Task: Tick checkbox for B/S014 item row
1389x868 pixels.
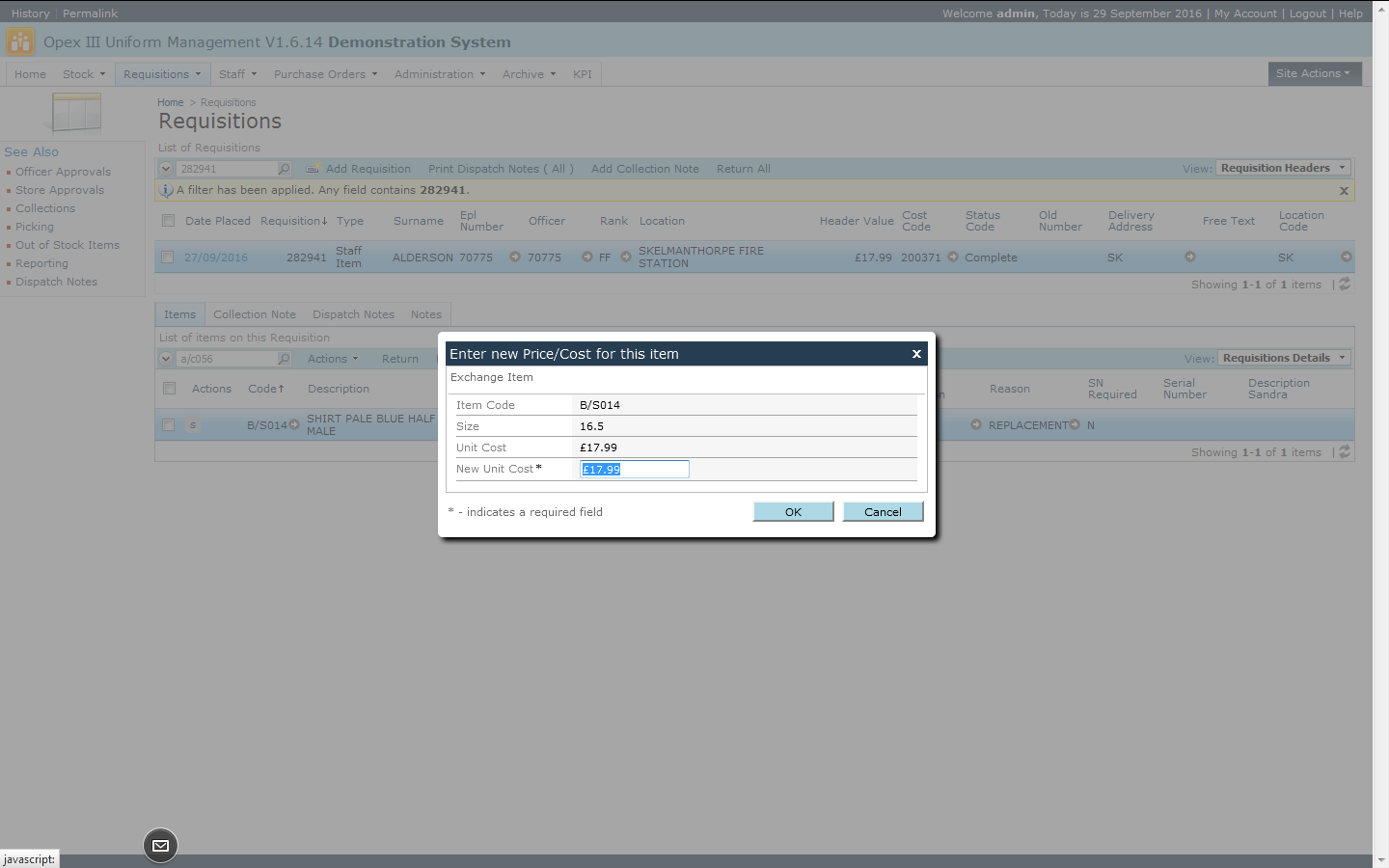Action: coord(169,425)
